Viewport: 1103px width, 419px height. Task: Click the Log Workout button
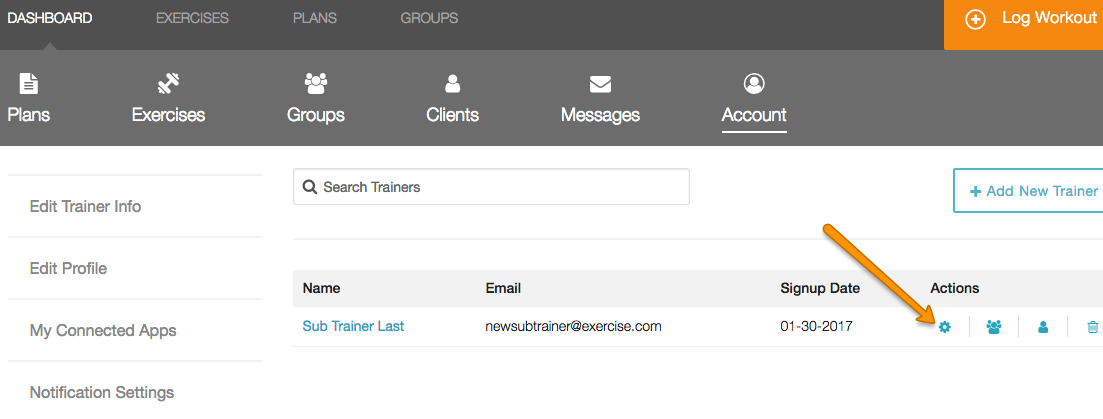pyautogui.click(x=1024, y=25)
